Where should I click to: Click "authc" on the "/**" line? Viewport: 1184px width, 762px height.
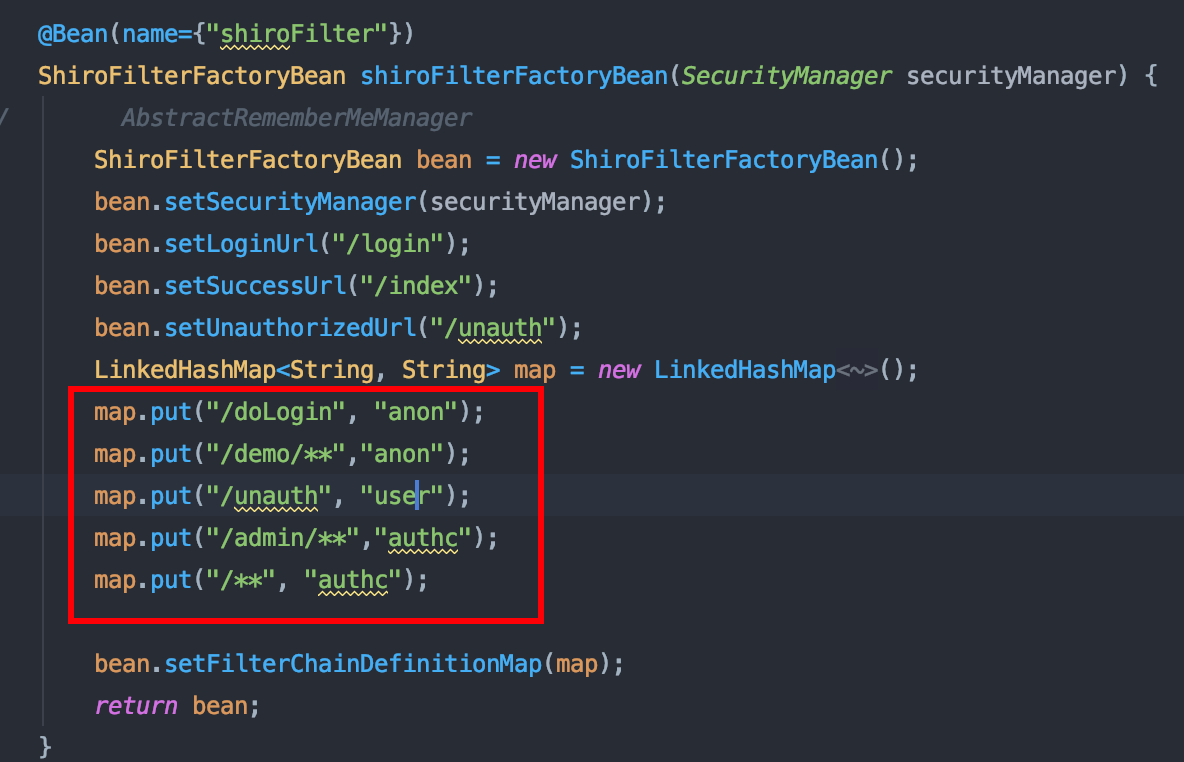coord(353,580)
